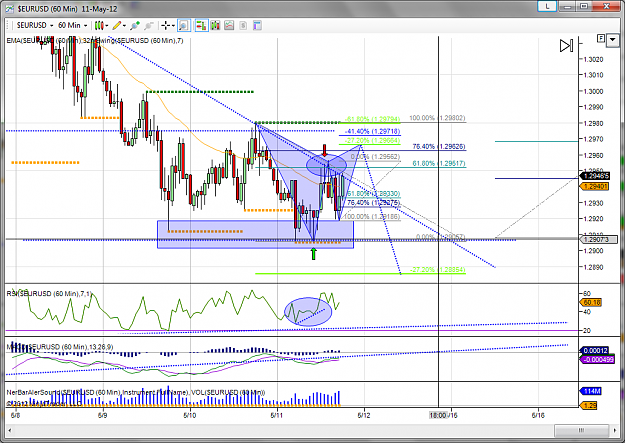
Task: Expand the chart style dropdown arrow
Action: click(x=107, y=26)
